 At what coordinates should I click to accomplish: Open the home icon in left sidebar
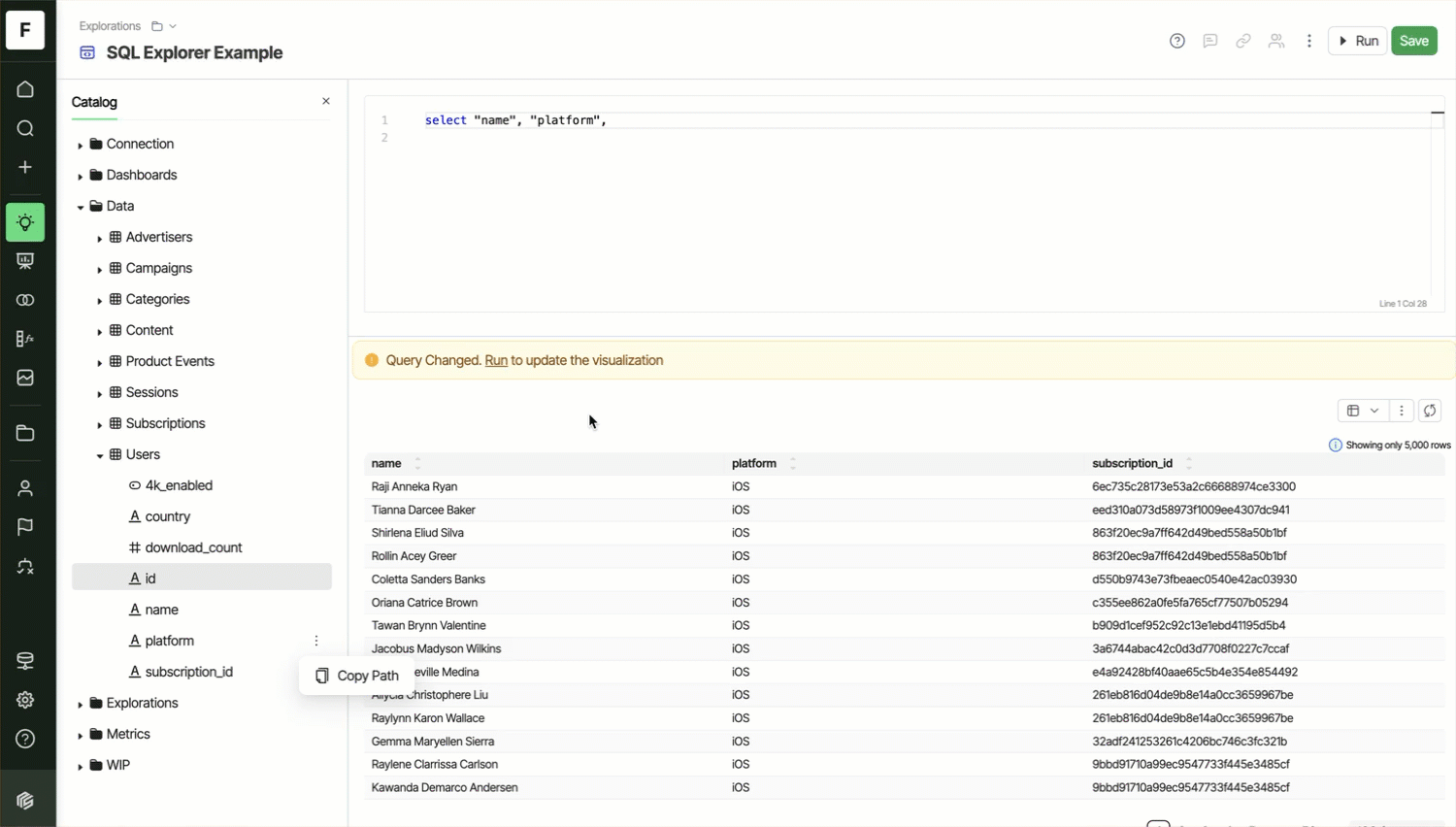click(x=25, y=89)
